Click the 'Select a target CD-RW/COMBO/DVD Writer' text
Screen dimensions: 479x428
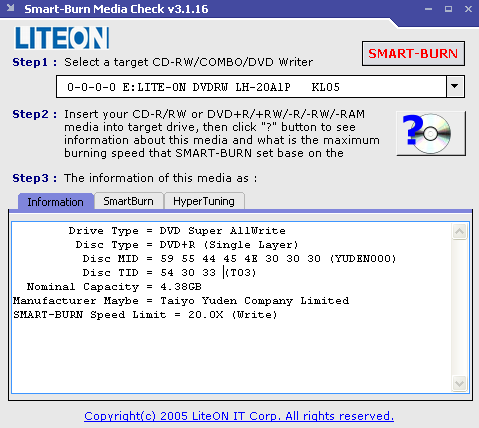pyautogui.click(x=189, y=62)
